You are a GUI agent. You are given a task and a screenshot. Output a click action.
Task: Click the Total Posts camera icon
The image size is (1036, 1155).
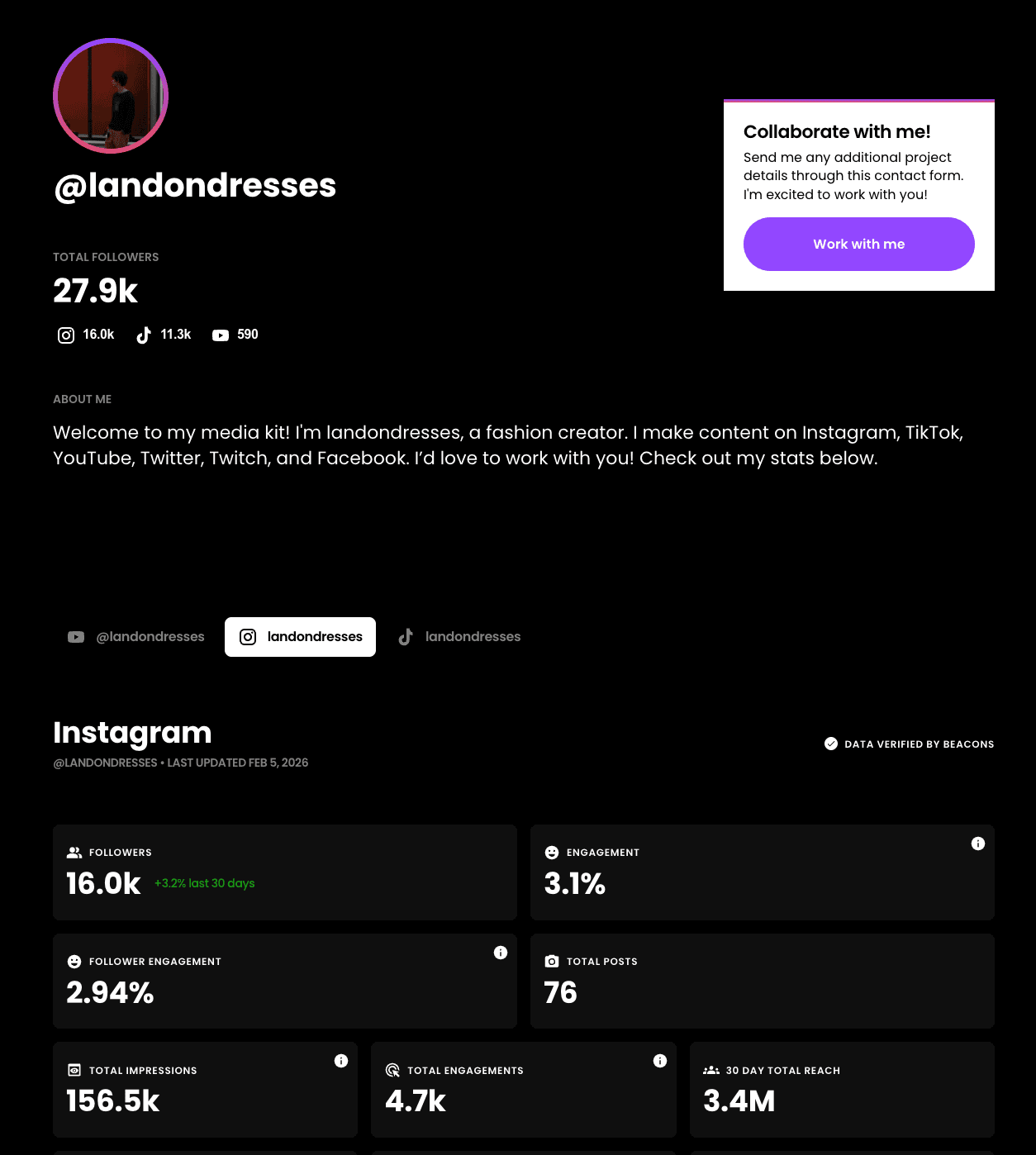[552, 962]
